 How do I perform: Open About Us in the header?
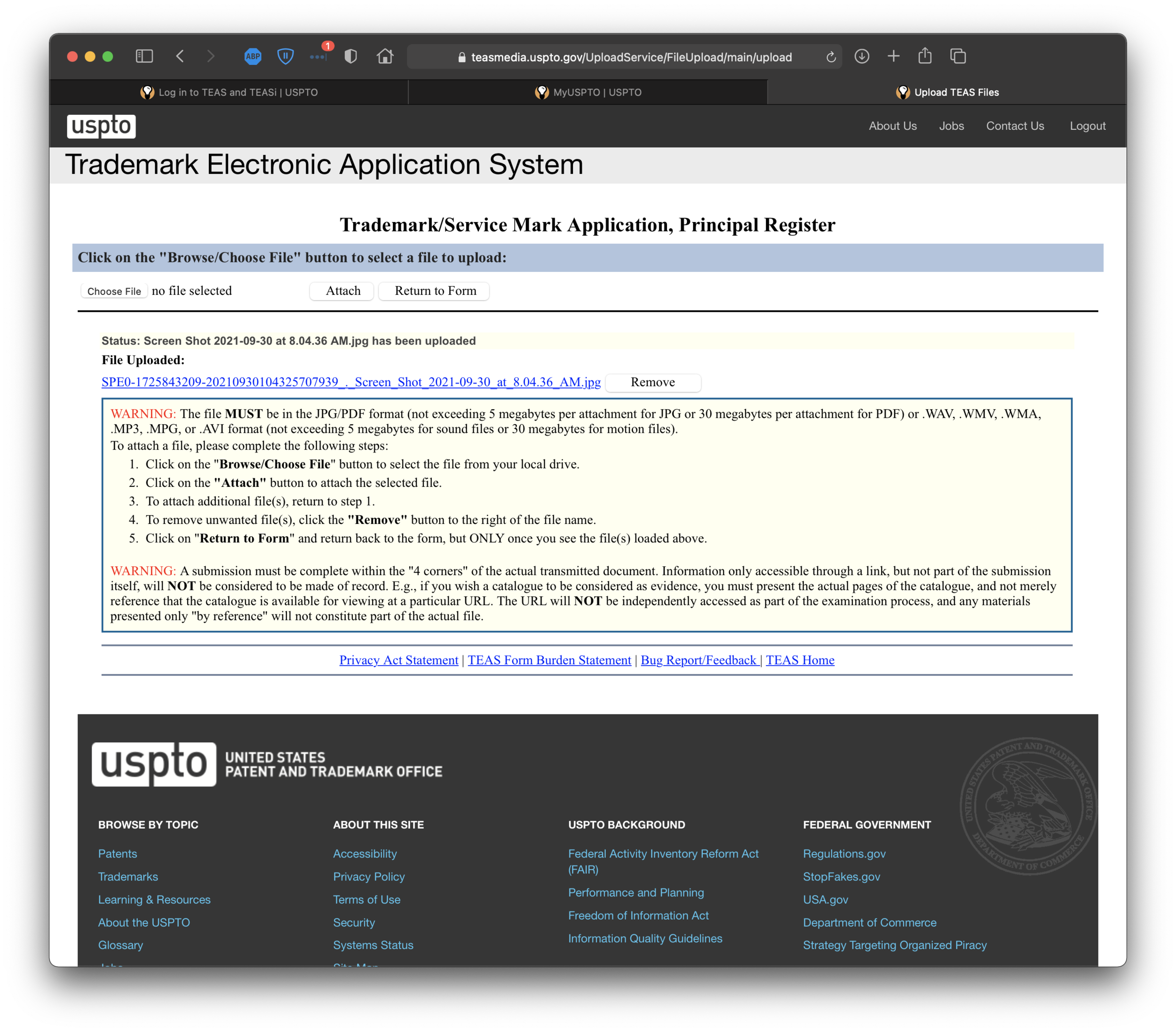[892, 126]
